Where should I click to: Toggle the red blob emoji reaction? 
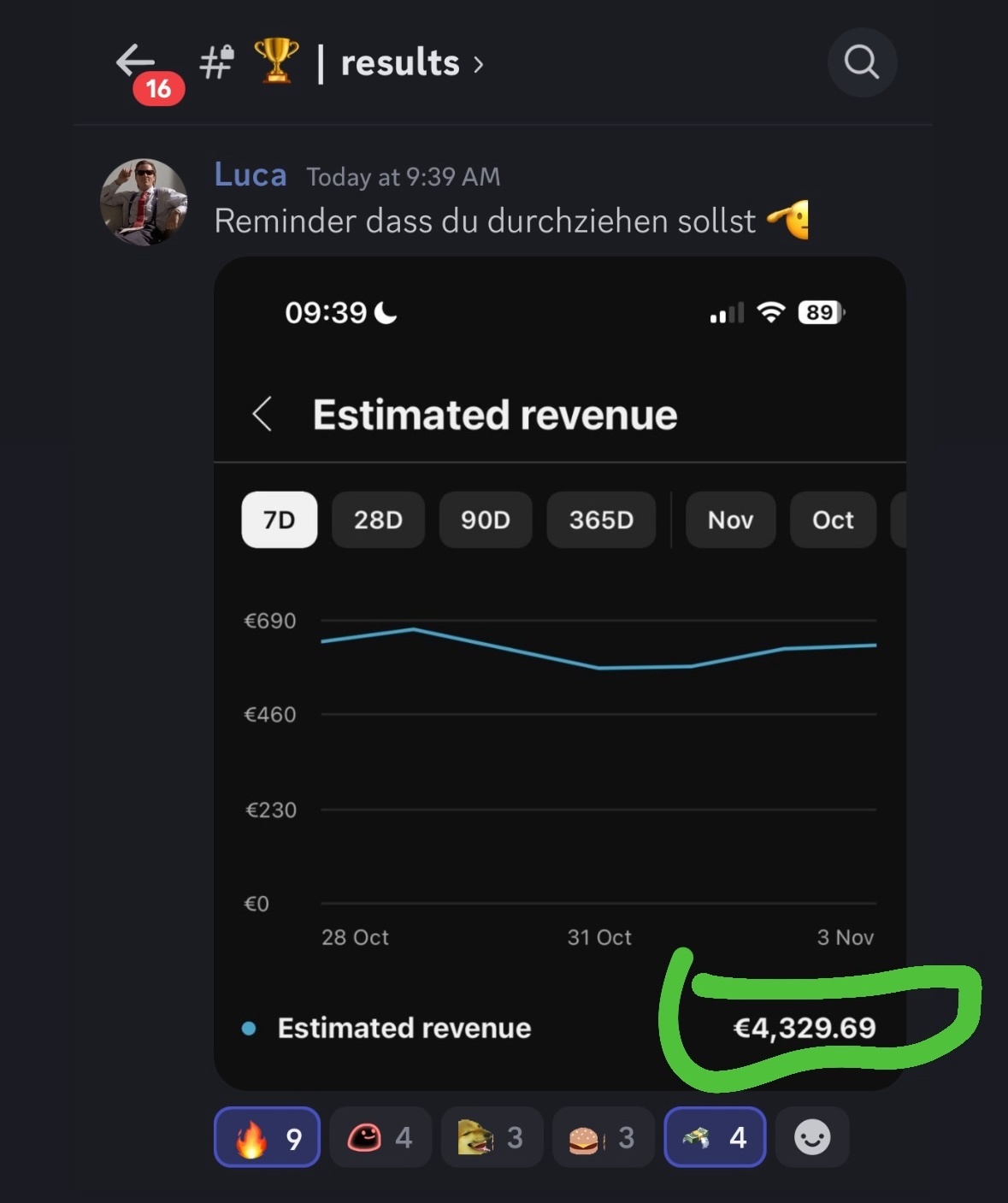380,1137
